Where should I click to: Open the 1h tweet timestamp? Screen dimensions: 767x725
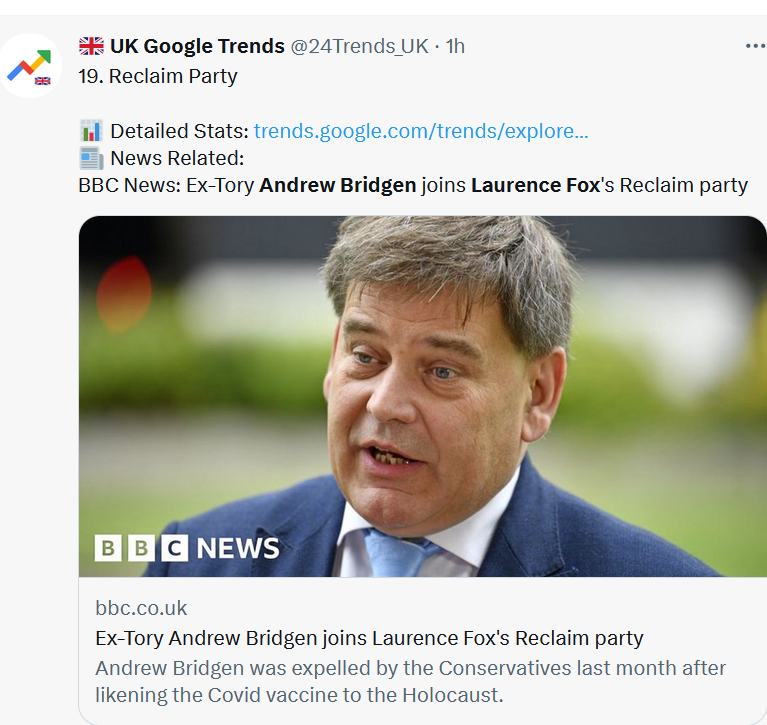click(455, 46)
